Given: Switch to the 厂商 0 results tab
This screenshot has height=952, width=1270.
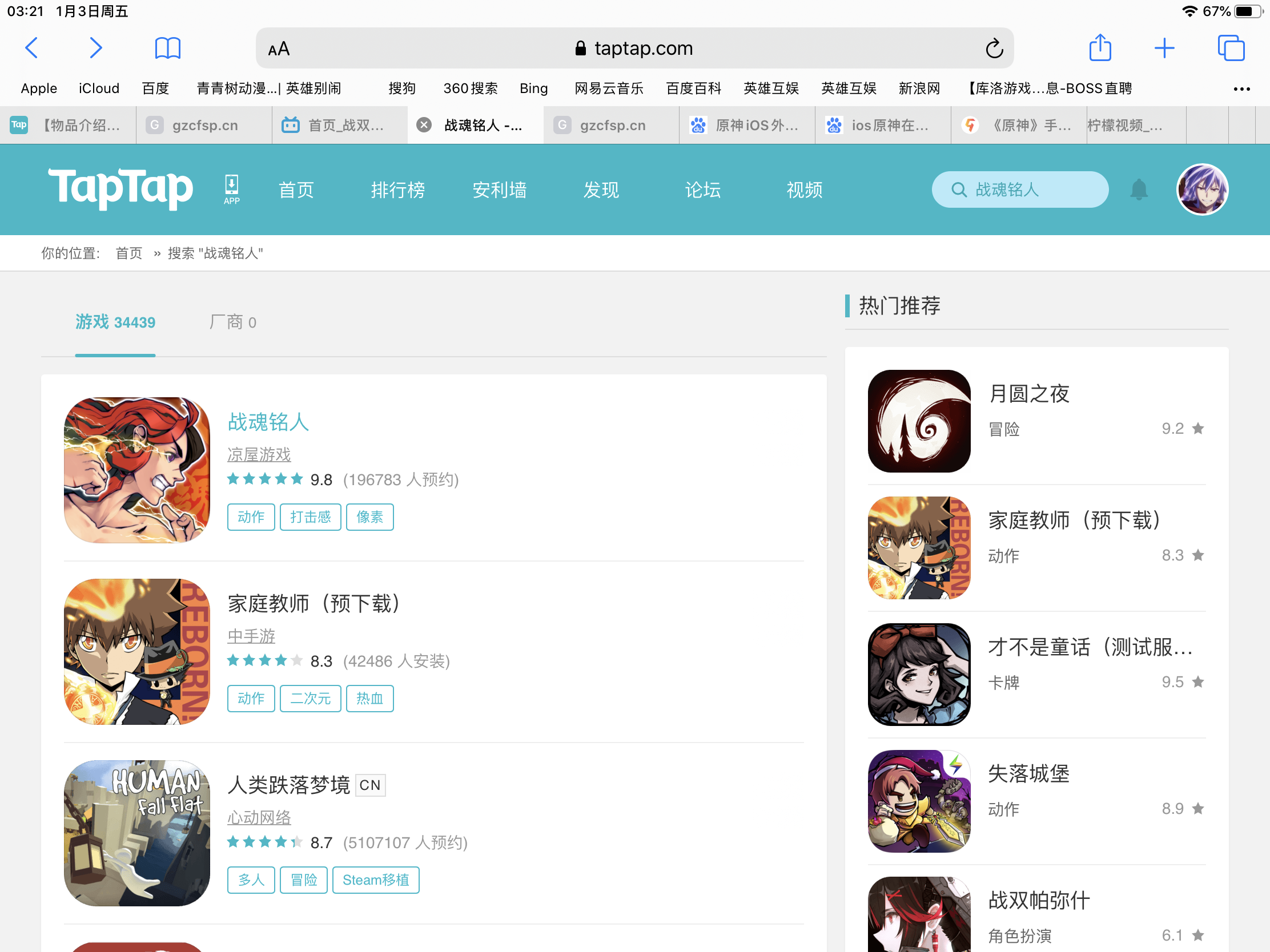Looking at the screenshot, I should point(232,322).
